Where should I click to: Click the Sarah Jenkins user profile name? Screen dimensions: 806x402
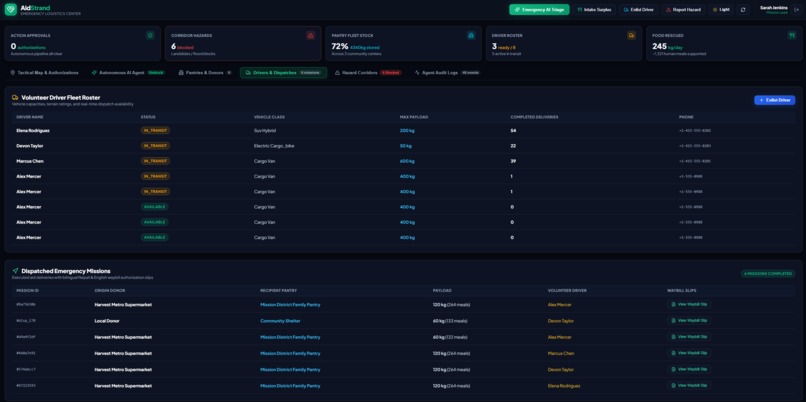[774, 8]
